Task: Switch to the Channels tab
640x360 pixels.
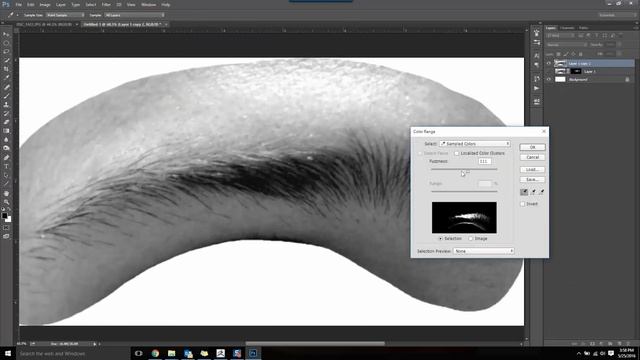Action: tap(567, 28)
